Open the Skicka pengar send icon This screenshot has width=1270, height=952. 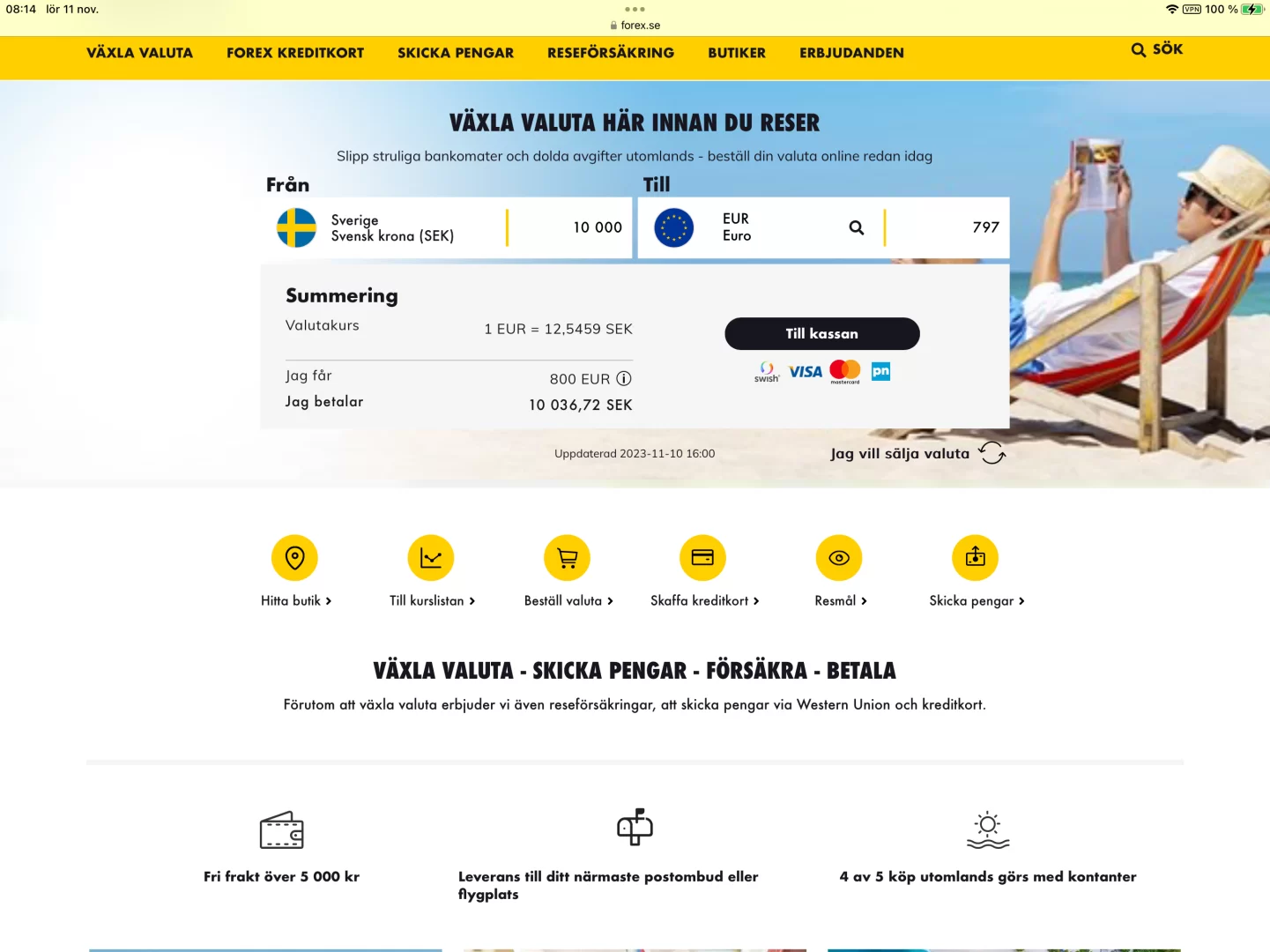click(976, 558)
